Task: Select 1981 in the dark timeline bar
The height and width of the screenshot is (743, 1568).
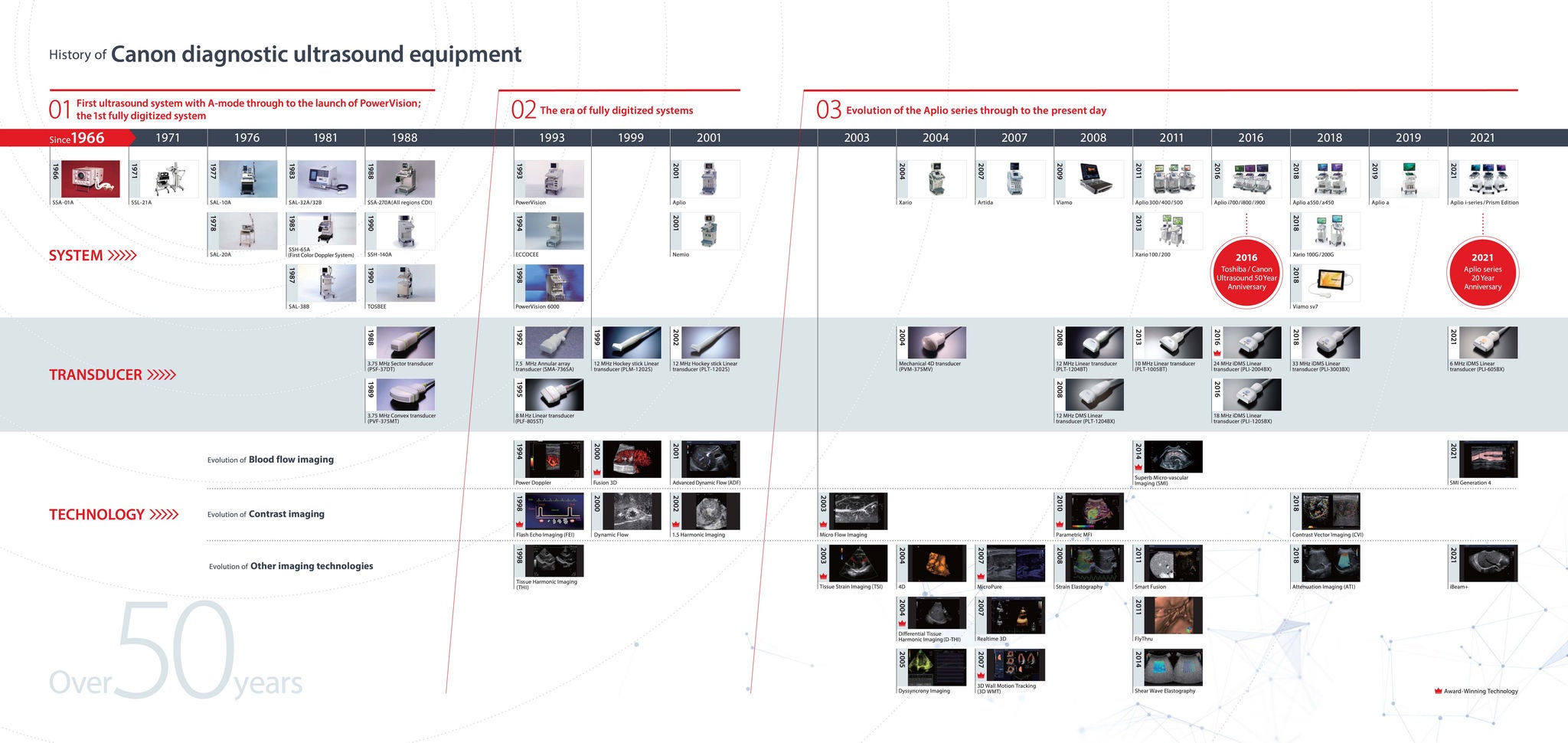Action: click(325, 138)
